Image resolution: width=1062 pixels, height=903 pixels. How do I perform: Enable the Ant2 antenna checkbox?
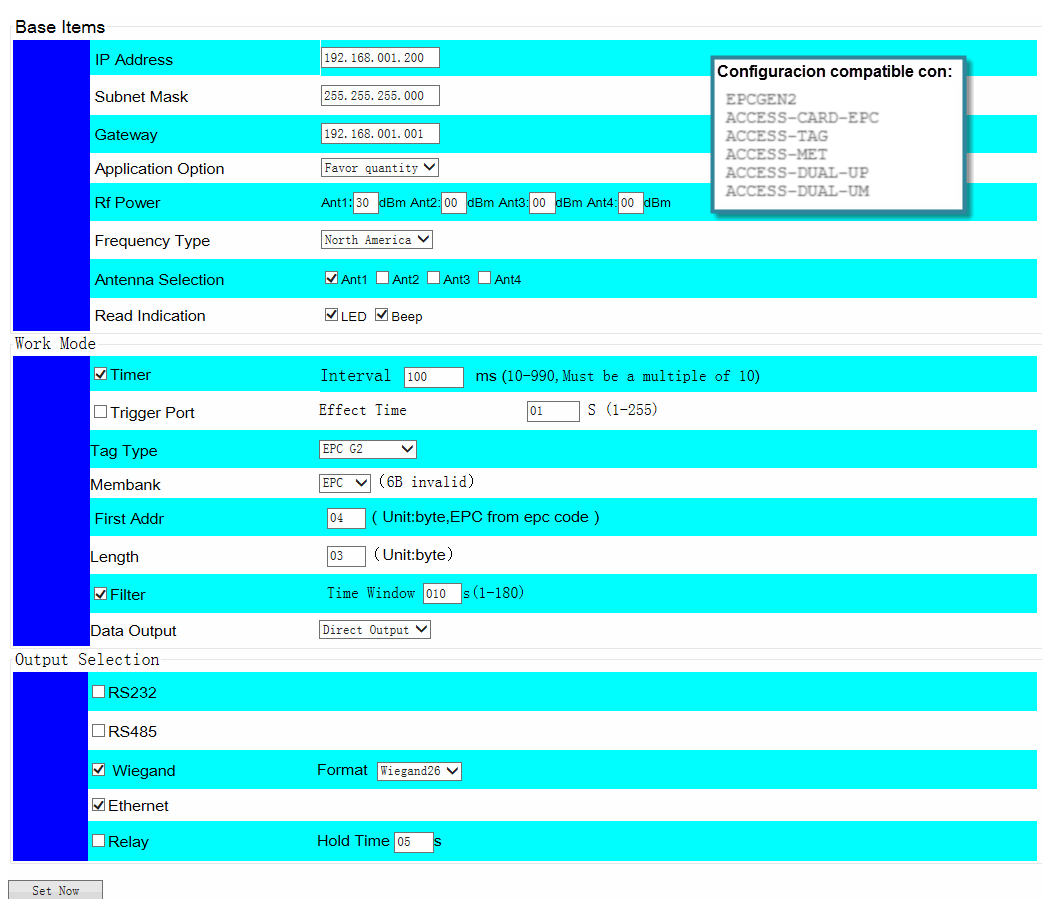[383, 279]
